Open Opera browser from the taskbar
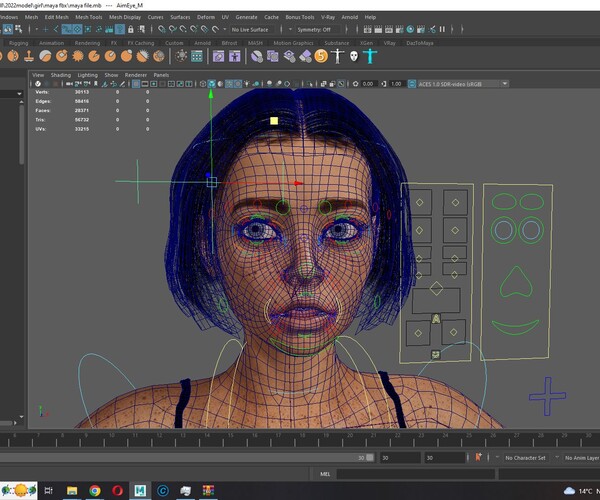The image size is (600, 500). coord(117,490)
